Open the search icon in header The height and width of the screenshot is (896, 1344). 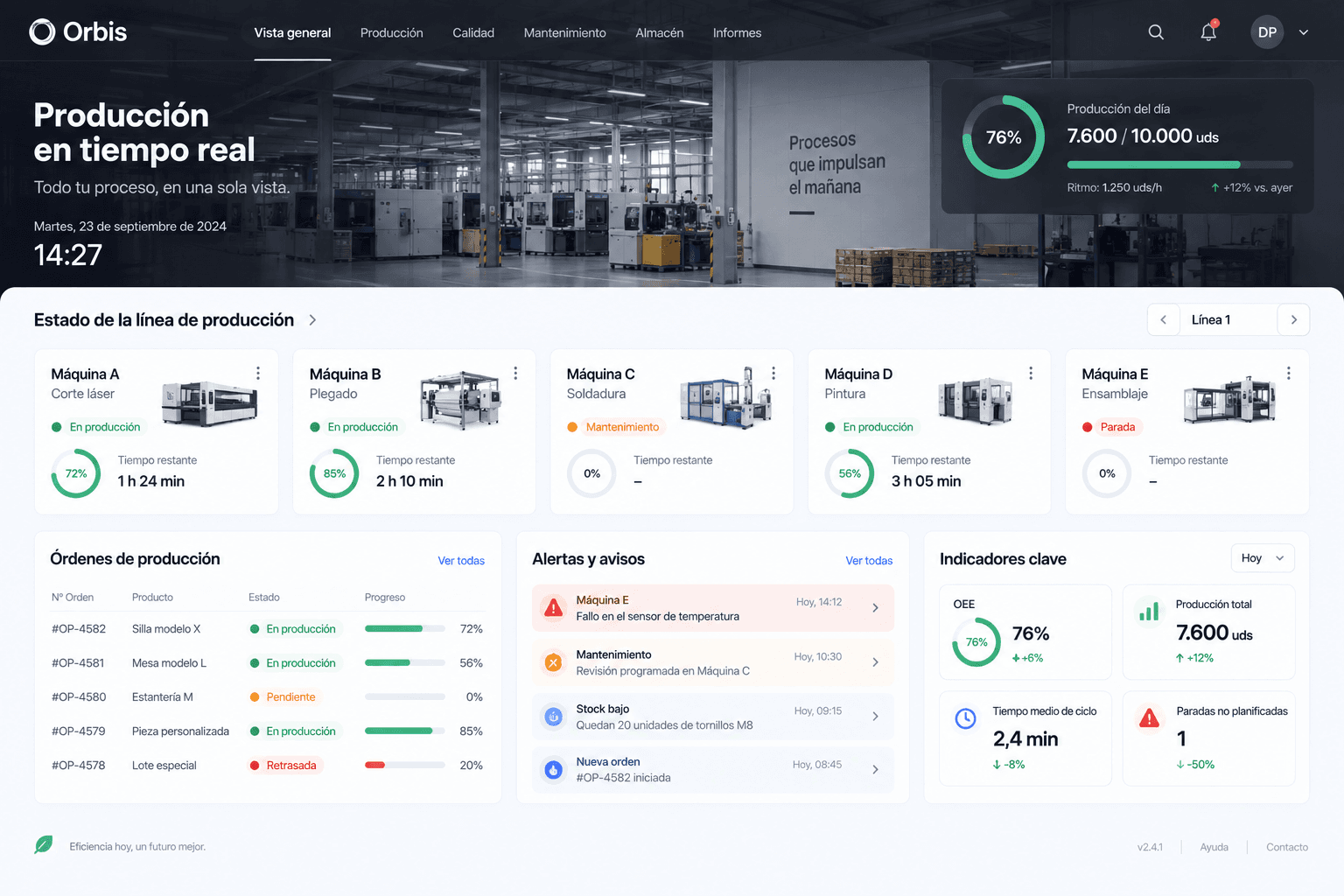(x=1156, y=32)
